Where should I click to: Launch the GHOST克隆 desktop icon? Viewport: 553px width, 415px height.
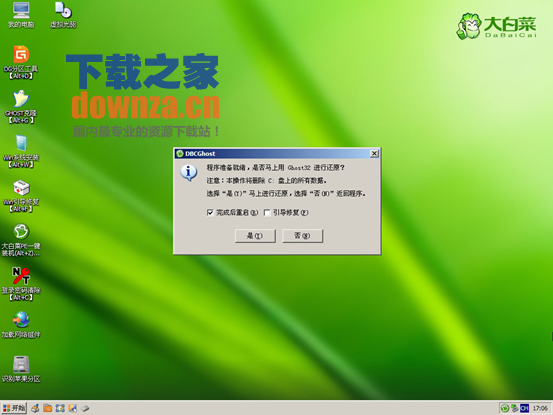21,107
